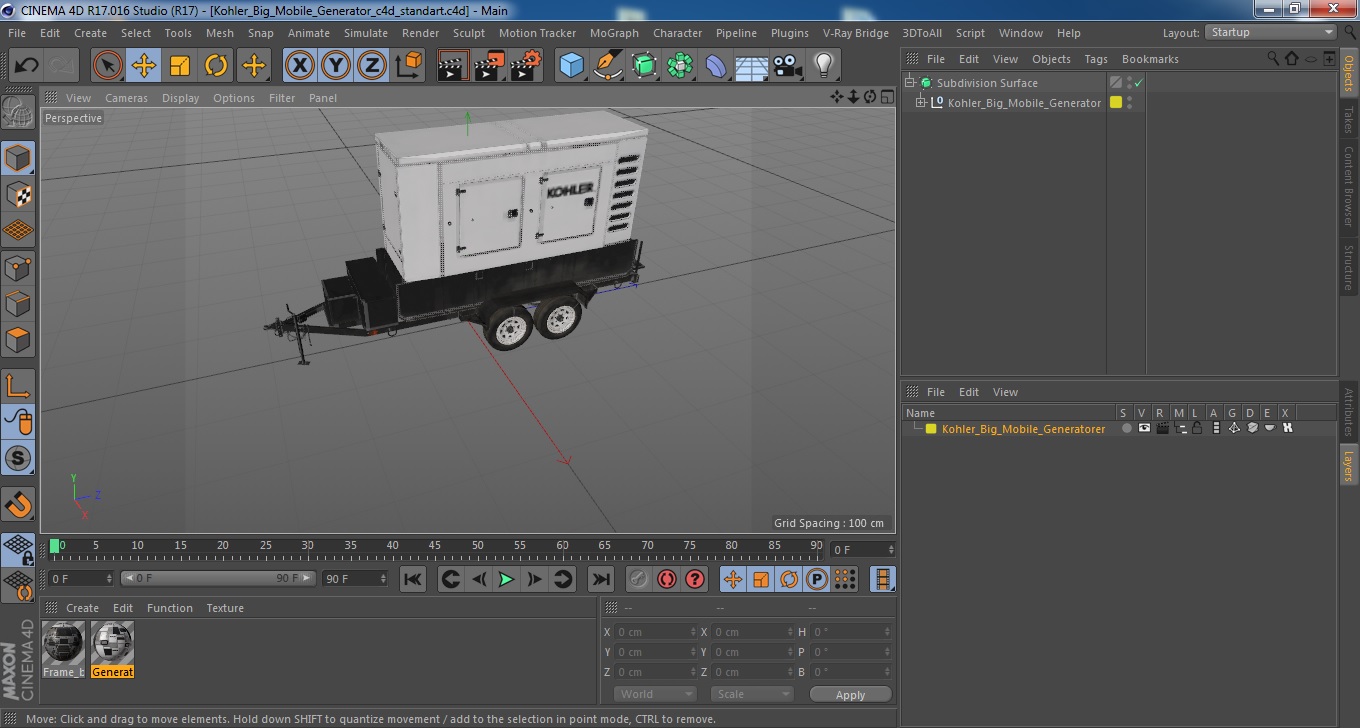
Task: Toggle X axis lock
Action: (300, 66)
